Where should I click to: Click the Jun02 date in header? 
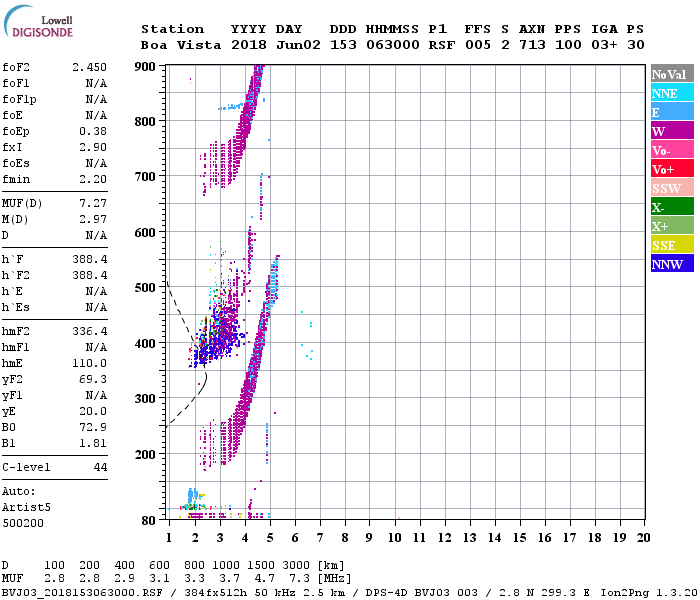(x=298, y=45)
